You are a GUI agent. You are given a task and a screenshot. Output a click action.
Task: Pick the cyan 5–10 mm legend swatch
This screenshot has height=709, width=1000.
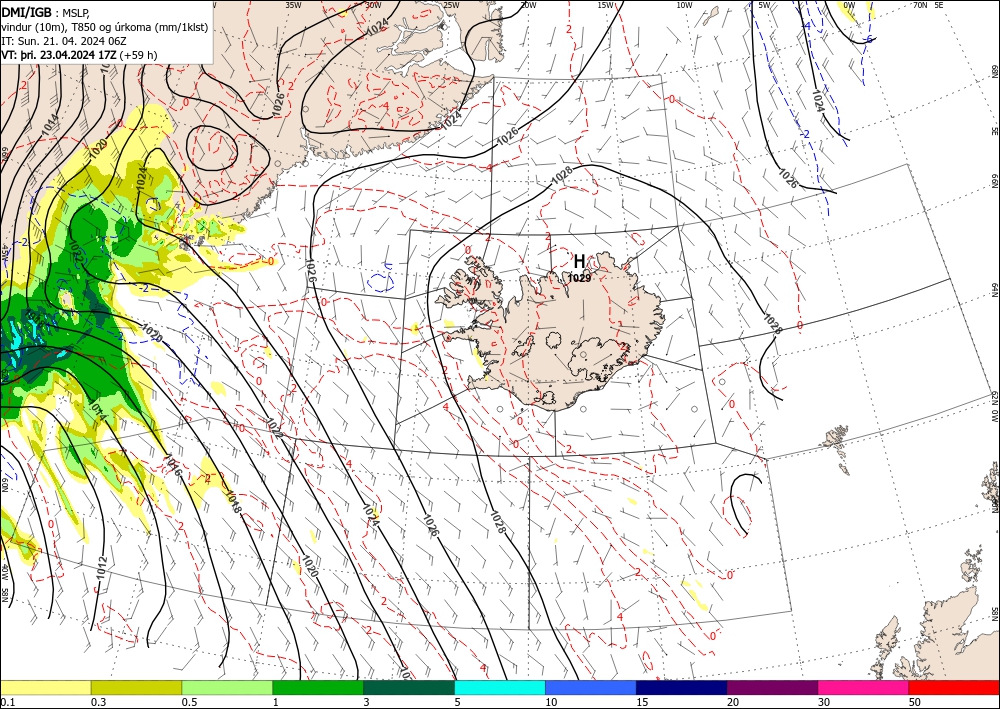click(x=500, y=687)
